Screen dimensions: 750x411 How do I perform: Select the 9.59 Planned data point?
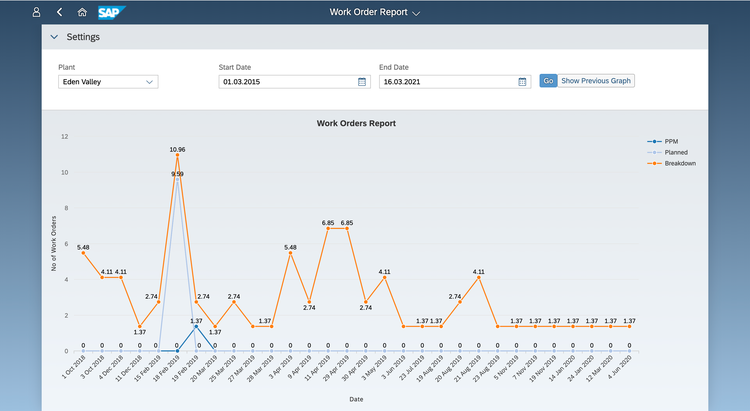[177, 179]
